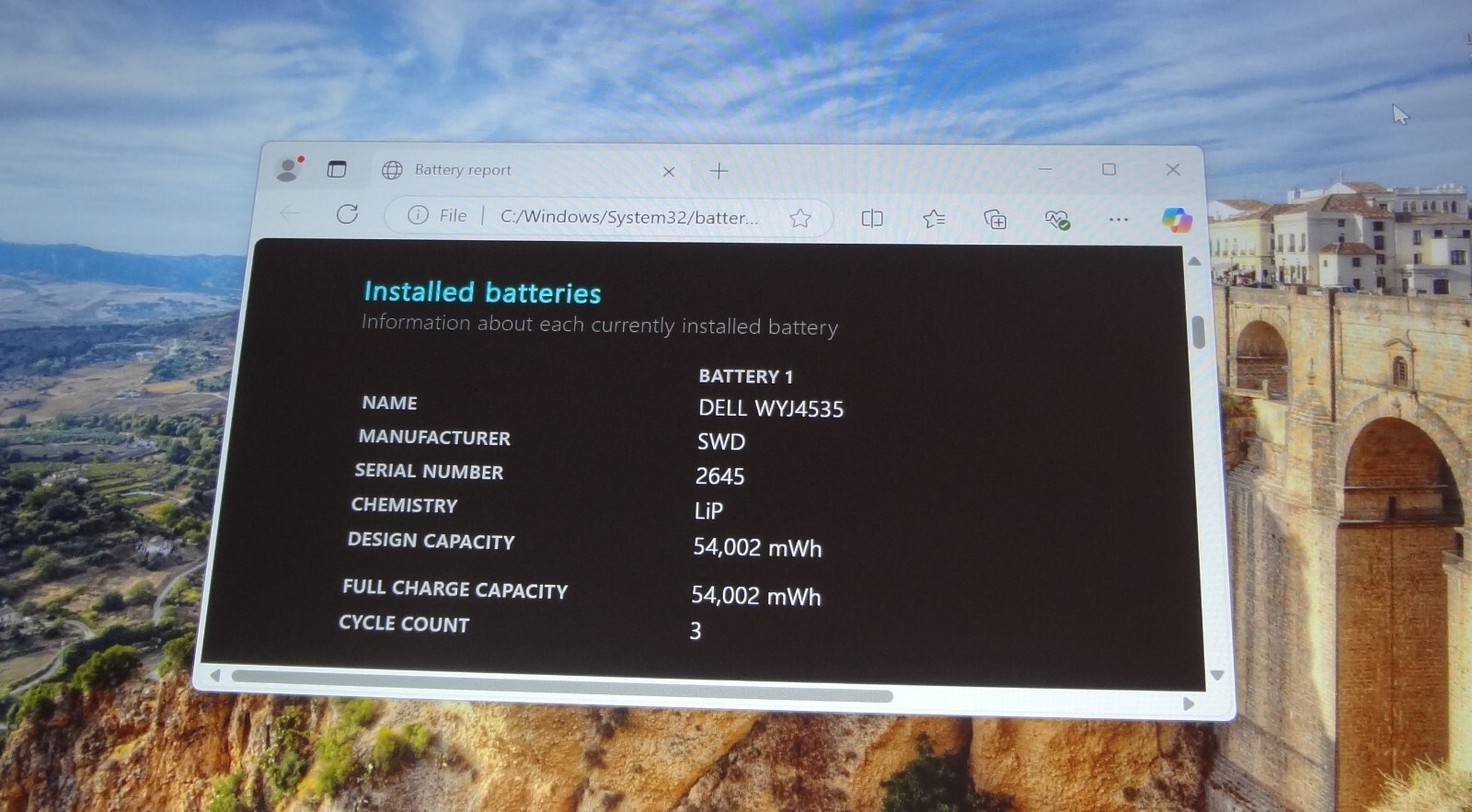Click the vertical scrollbar down arrow
Image resolution: width=1472 pixels, height=812 pixels.
[1217, 675]
